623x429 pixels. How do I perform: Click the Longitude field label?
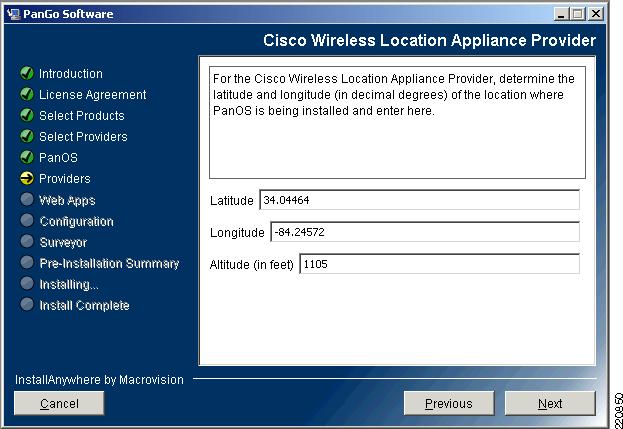[x=237, y=233]
